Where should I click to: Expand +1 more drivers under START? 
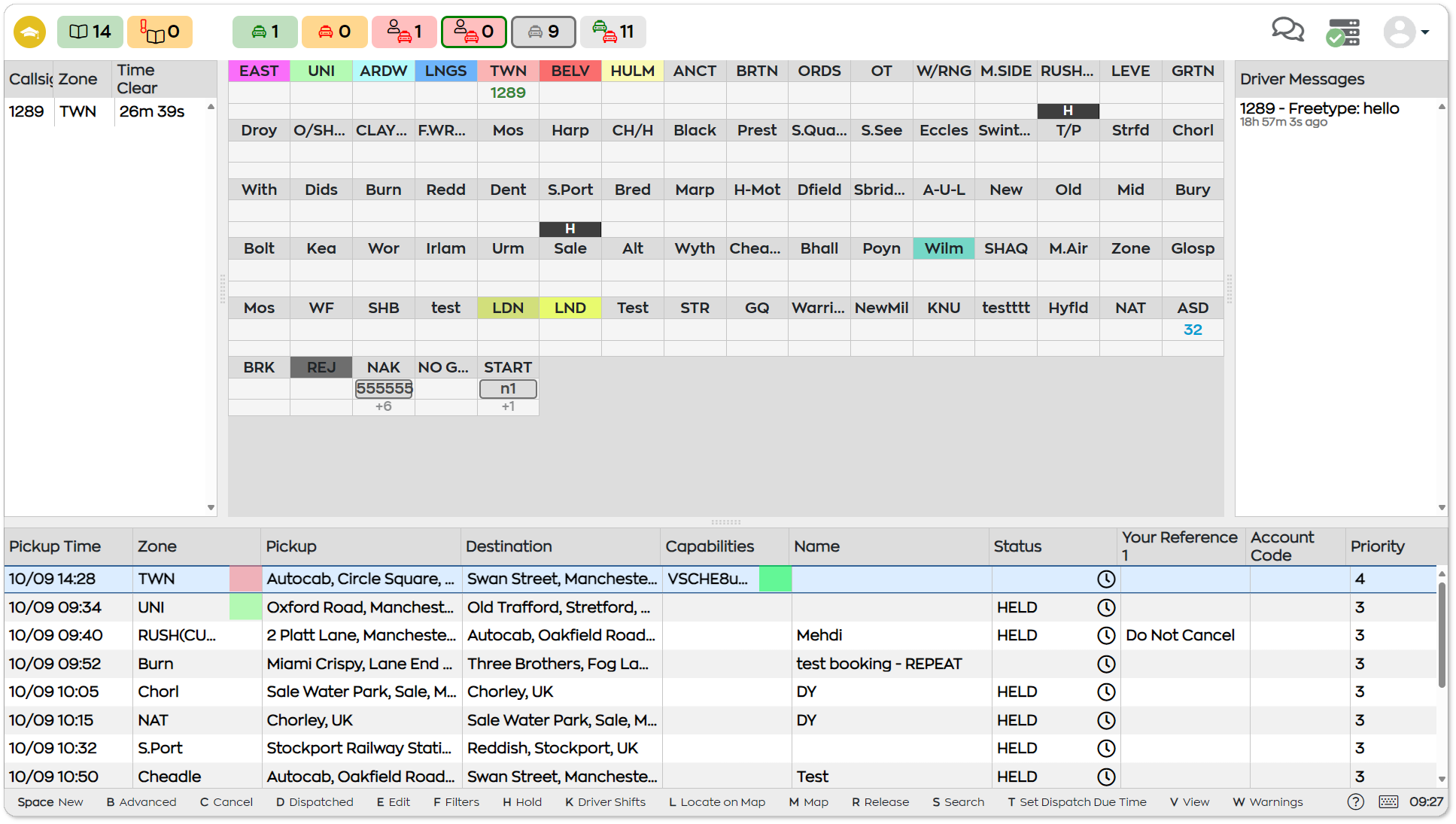click(508, 406)
